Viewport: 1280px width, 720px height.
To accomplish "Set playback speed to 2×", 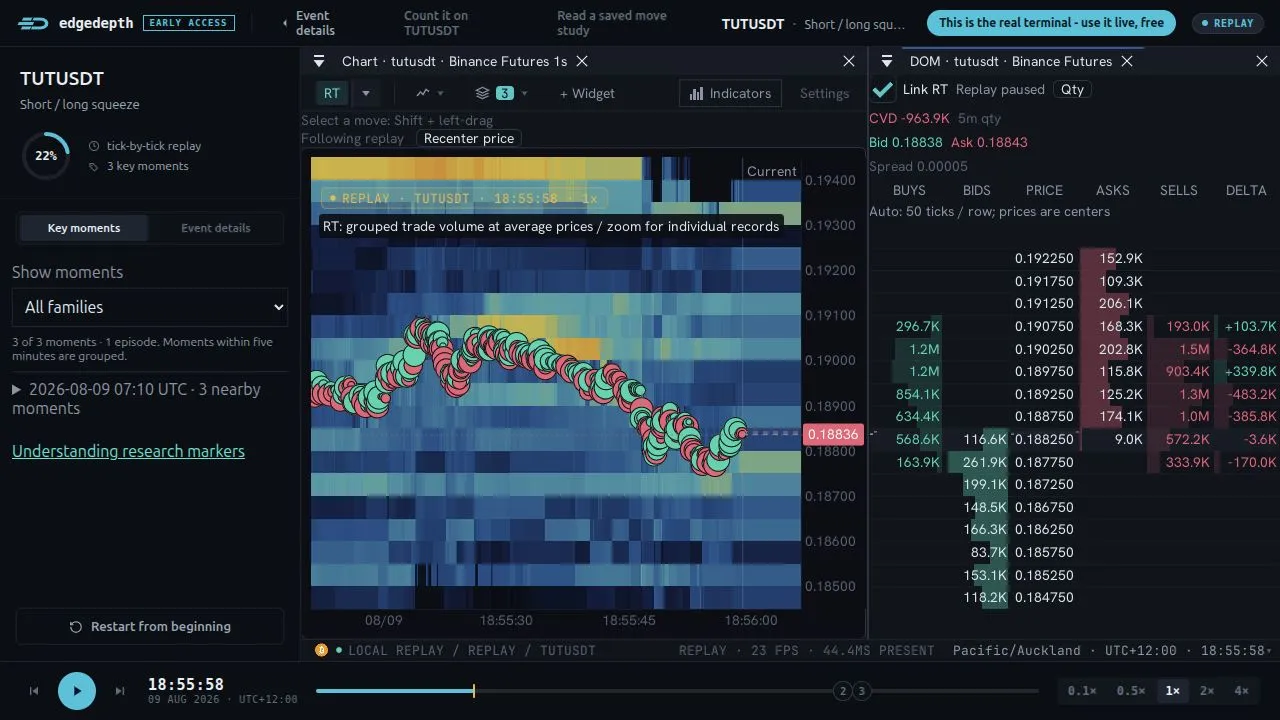I will pos(1207,690).
